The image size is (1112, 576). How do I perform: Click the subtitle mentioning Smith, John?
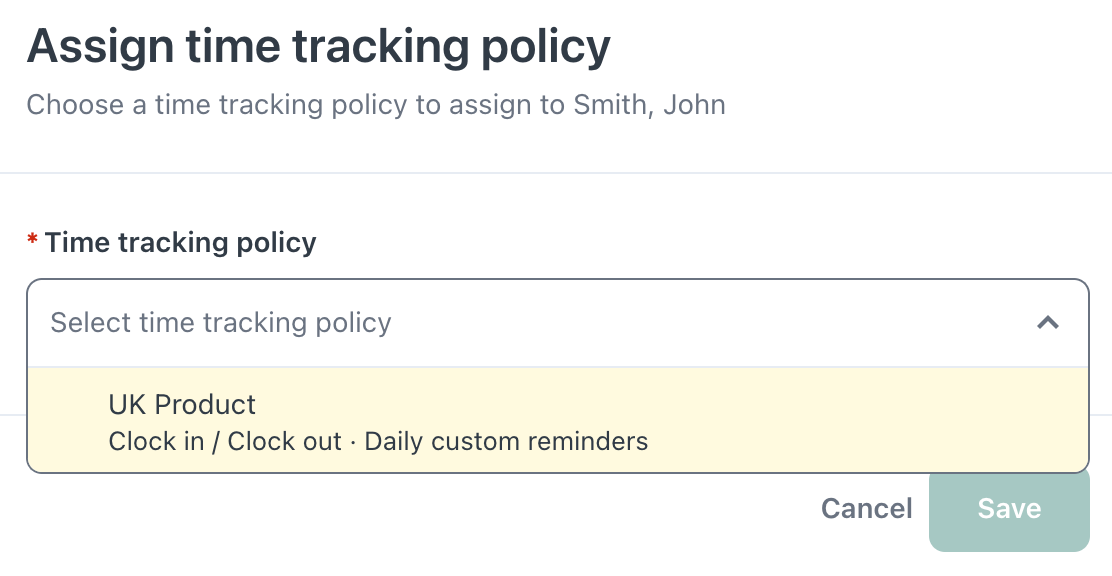376,105
